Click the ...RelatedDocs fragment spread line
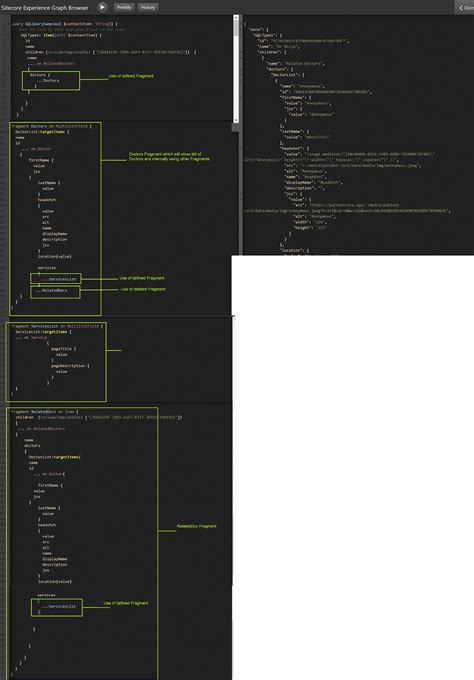This screenshot has width=474, height=680. point(52,291)
